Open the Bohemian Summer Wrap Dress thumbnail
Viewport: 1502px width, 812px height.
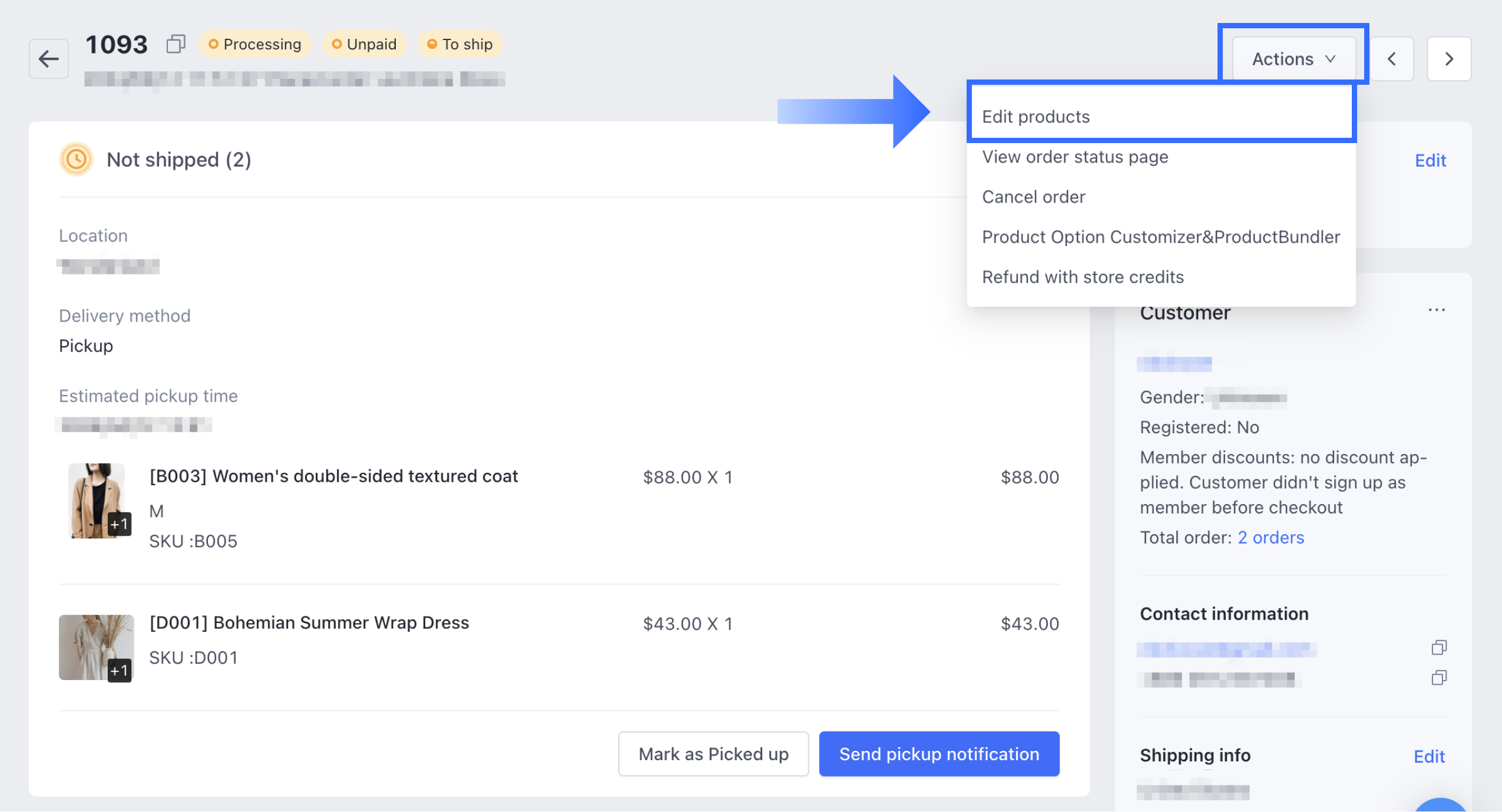[x=96, y=648]
